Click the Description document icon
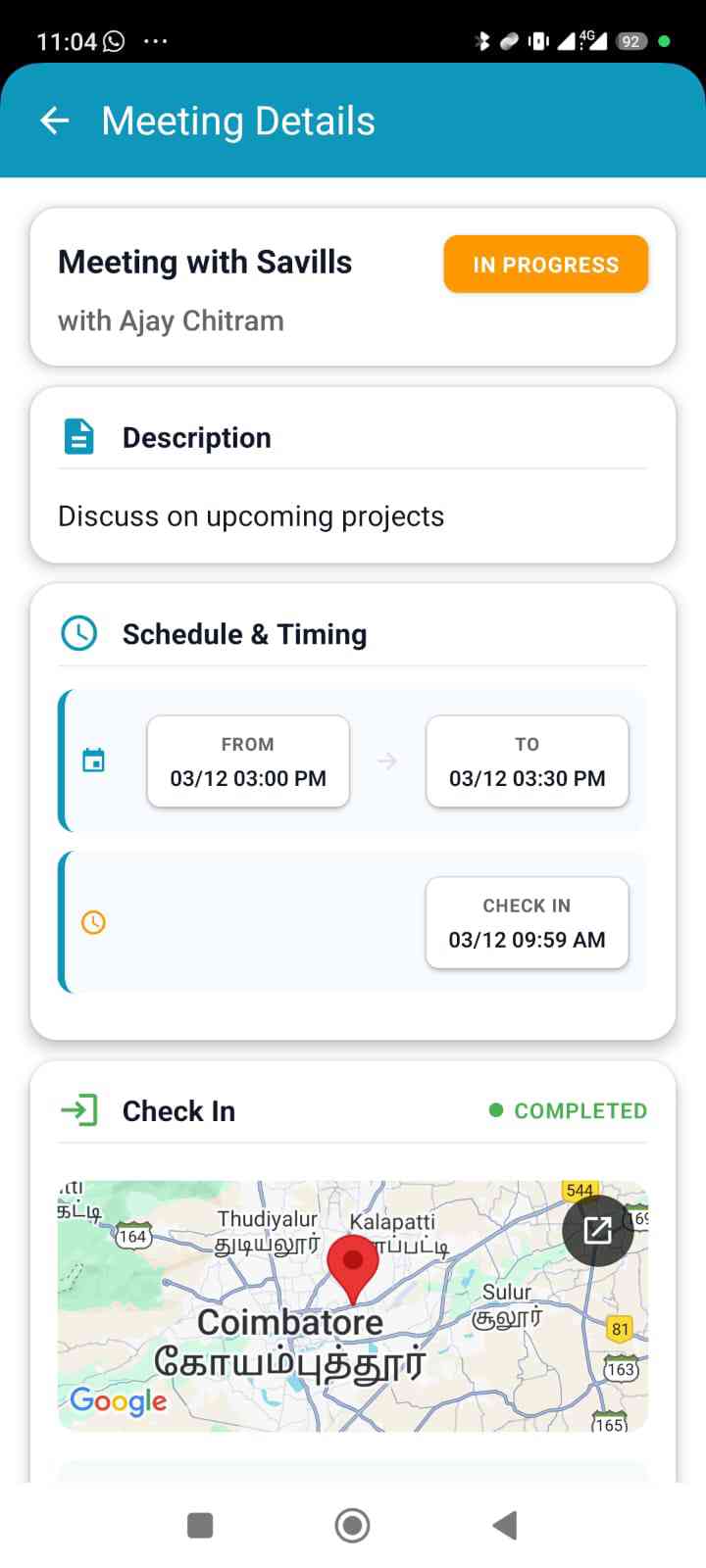This screenshot has height=1568, width=706. coord(78,437)
